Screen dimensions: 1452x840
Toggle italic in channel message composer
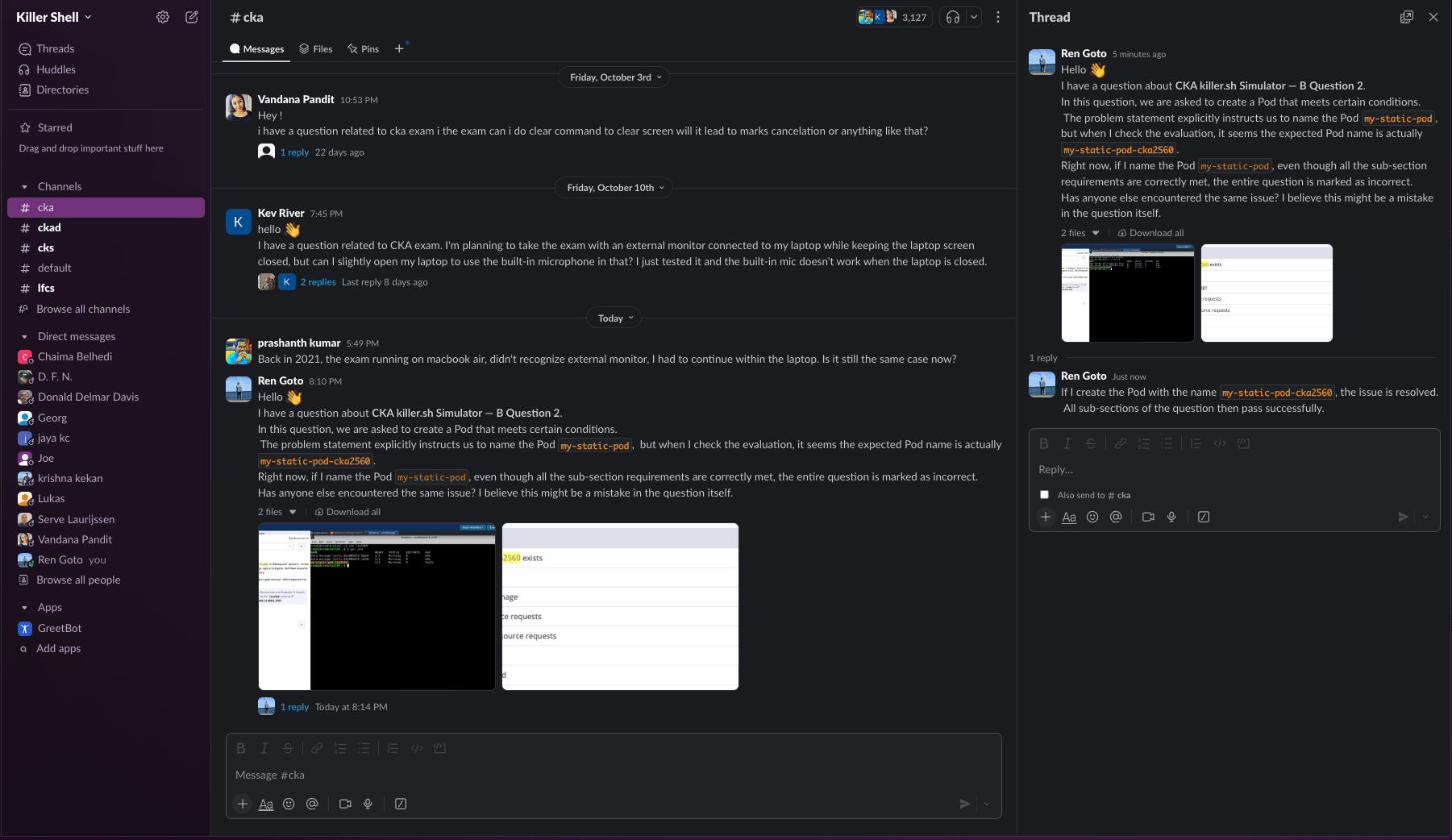tap(264, 748)
